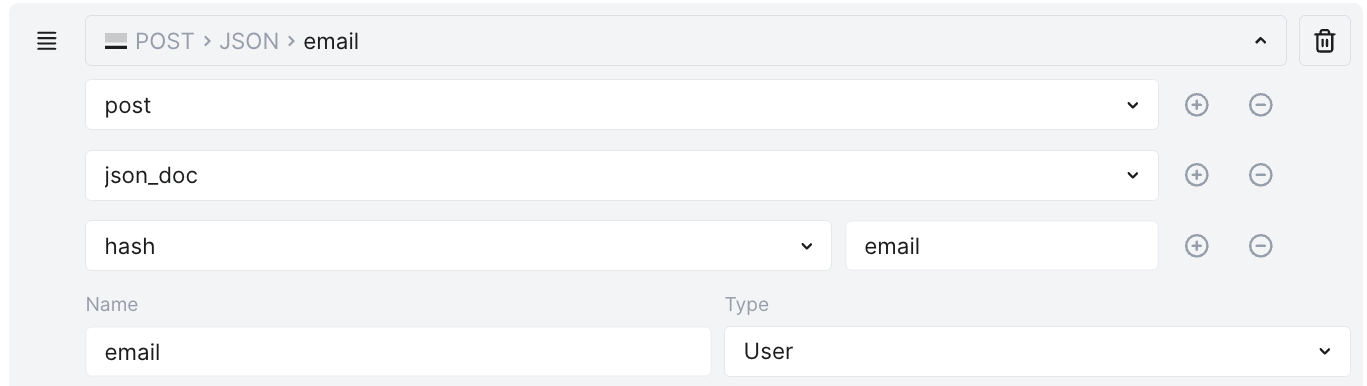This screenshot has width=1367, height=386.
Task: Click the chevron arrow in the Type select
Action: 1325,351
